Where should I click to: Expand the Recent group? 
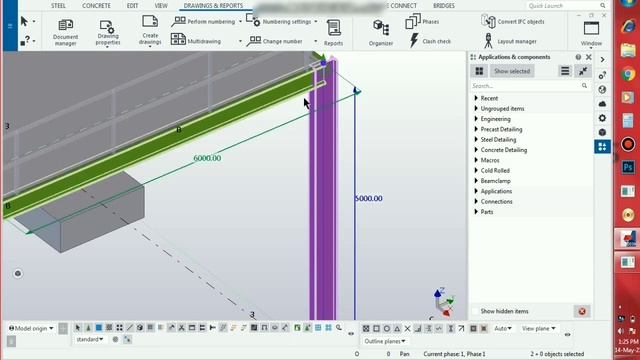[476, 98]
